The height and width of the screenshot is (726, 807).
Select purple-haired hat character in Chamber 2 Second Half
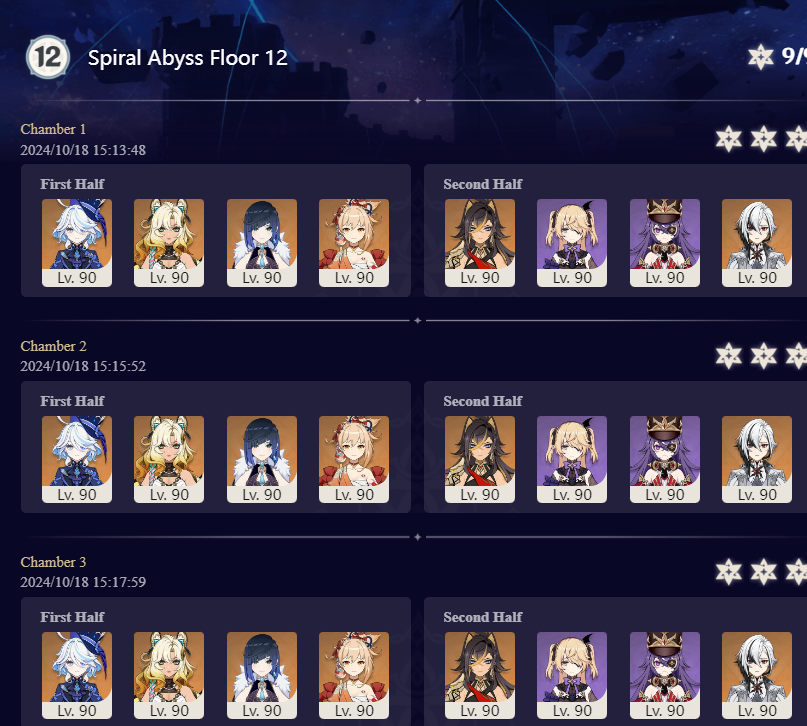[x=665, y=459]
